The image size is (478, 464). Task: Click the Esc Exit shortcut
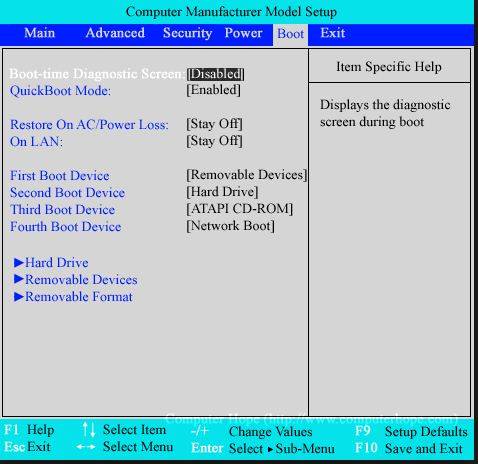pos(28,447)
